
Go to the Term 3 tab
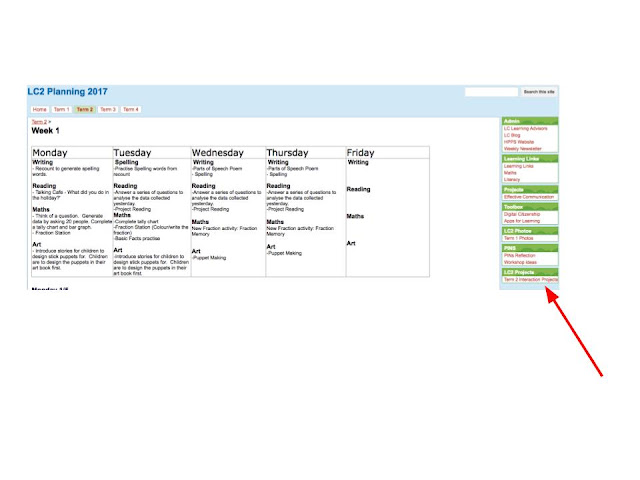[x=108, y=109]
